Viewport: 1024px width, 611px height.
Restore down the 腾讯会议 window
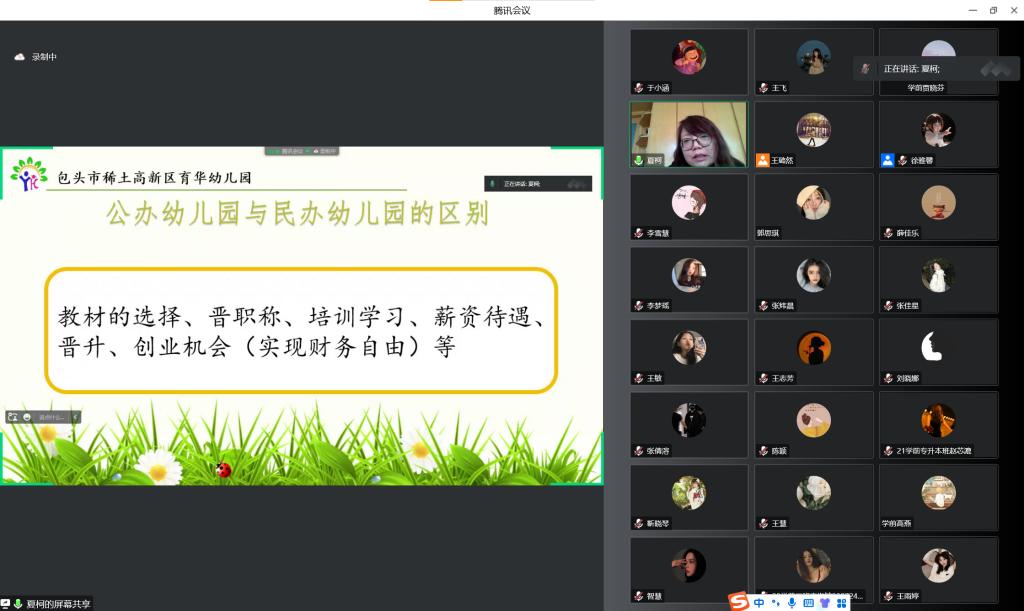pyautogui.click(x=993, y=10)
